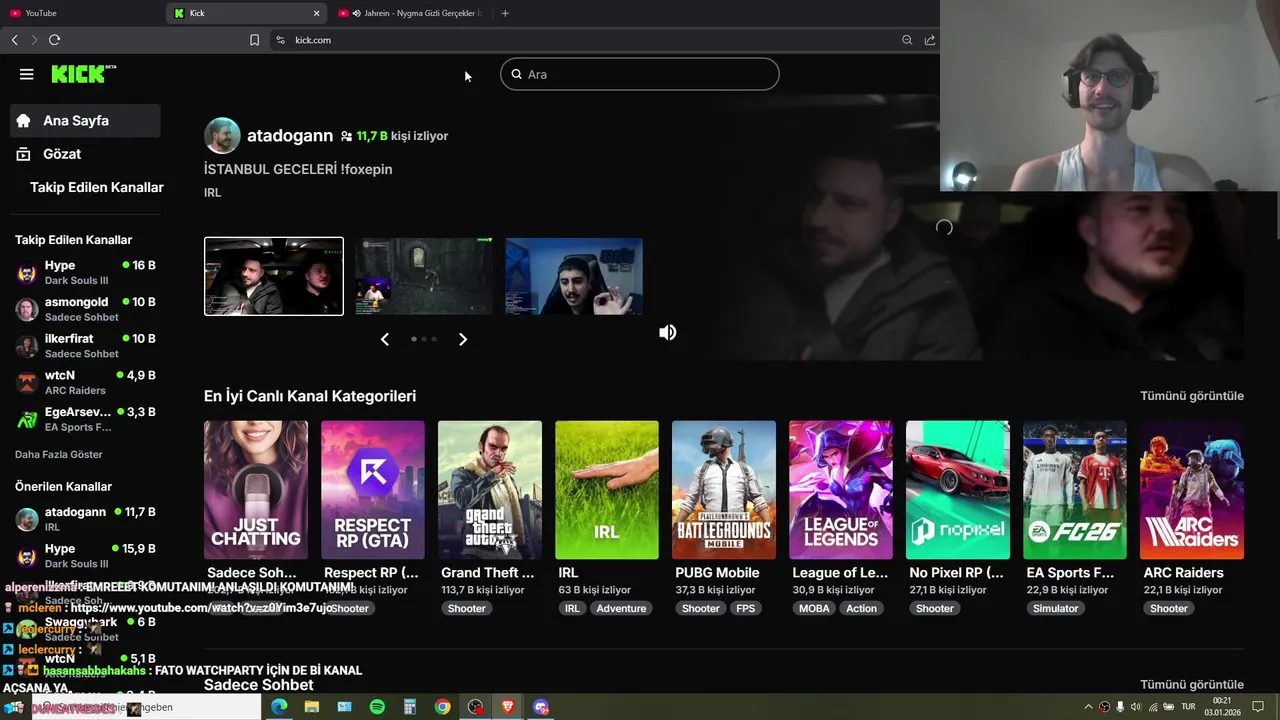1280x720 pixels.
Task: Open the Hype channel in followed channels
Action: coord(85,272)
